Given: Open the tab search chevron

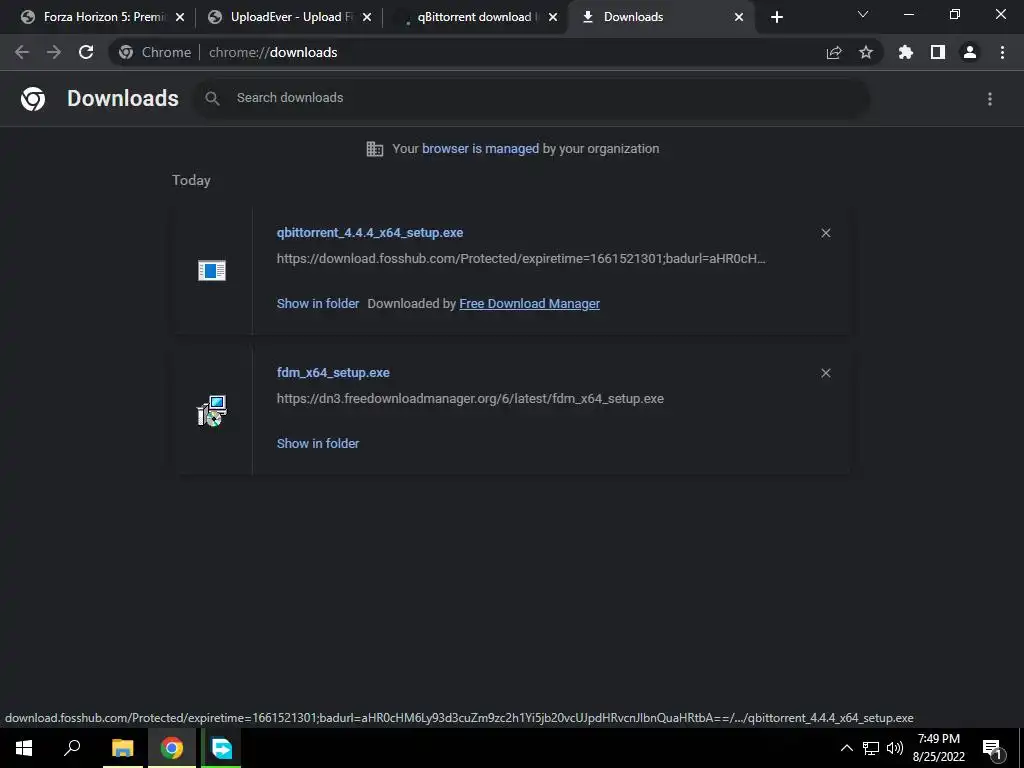Looking at the screenshot, I should pyautogui.click(x=863, y=14).
